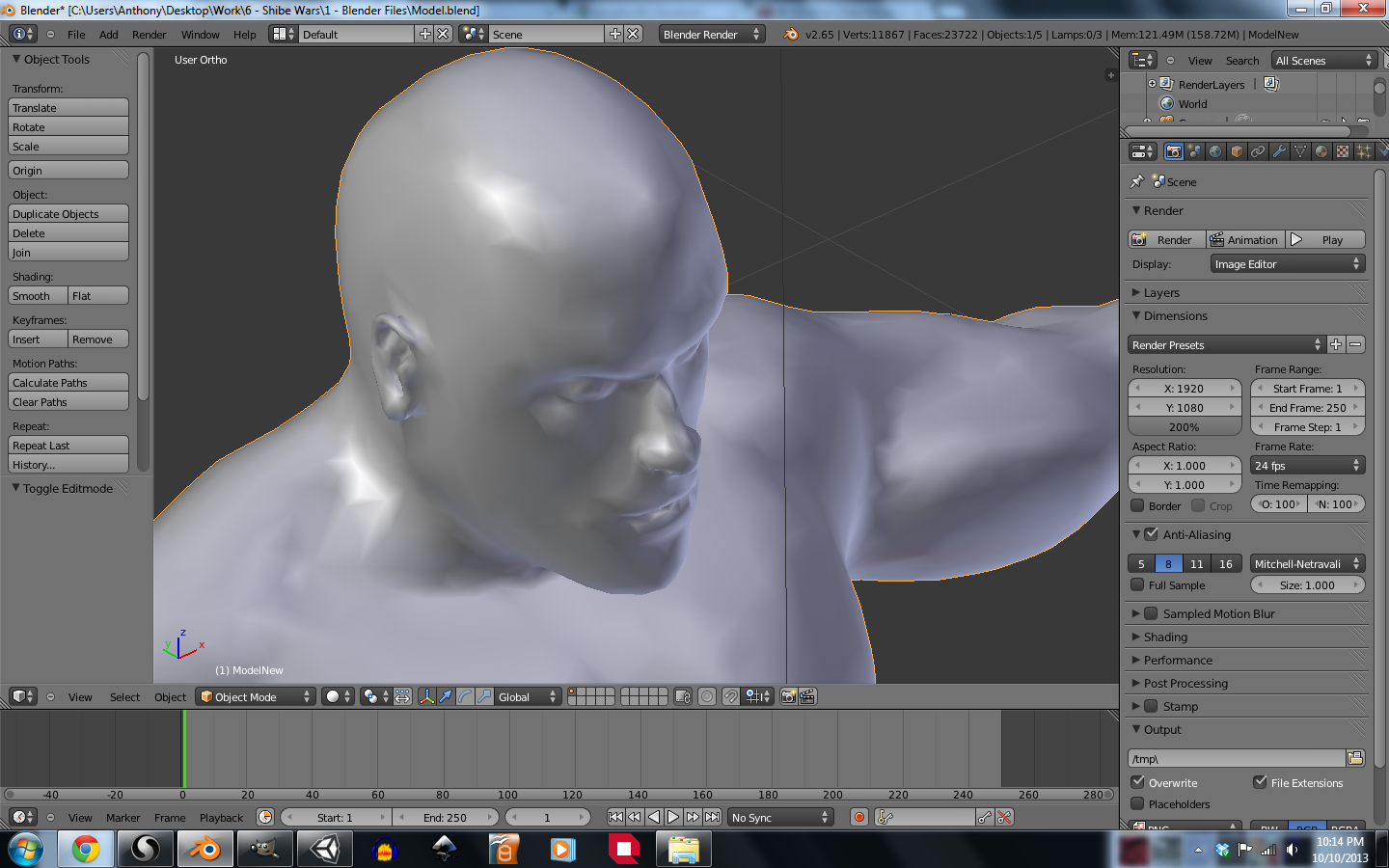Click the OpenGL render image camera icon
This screenshot has width=1389, height=868.
coord(788,696)
